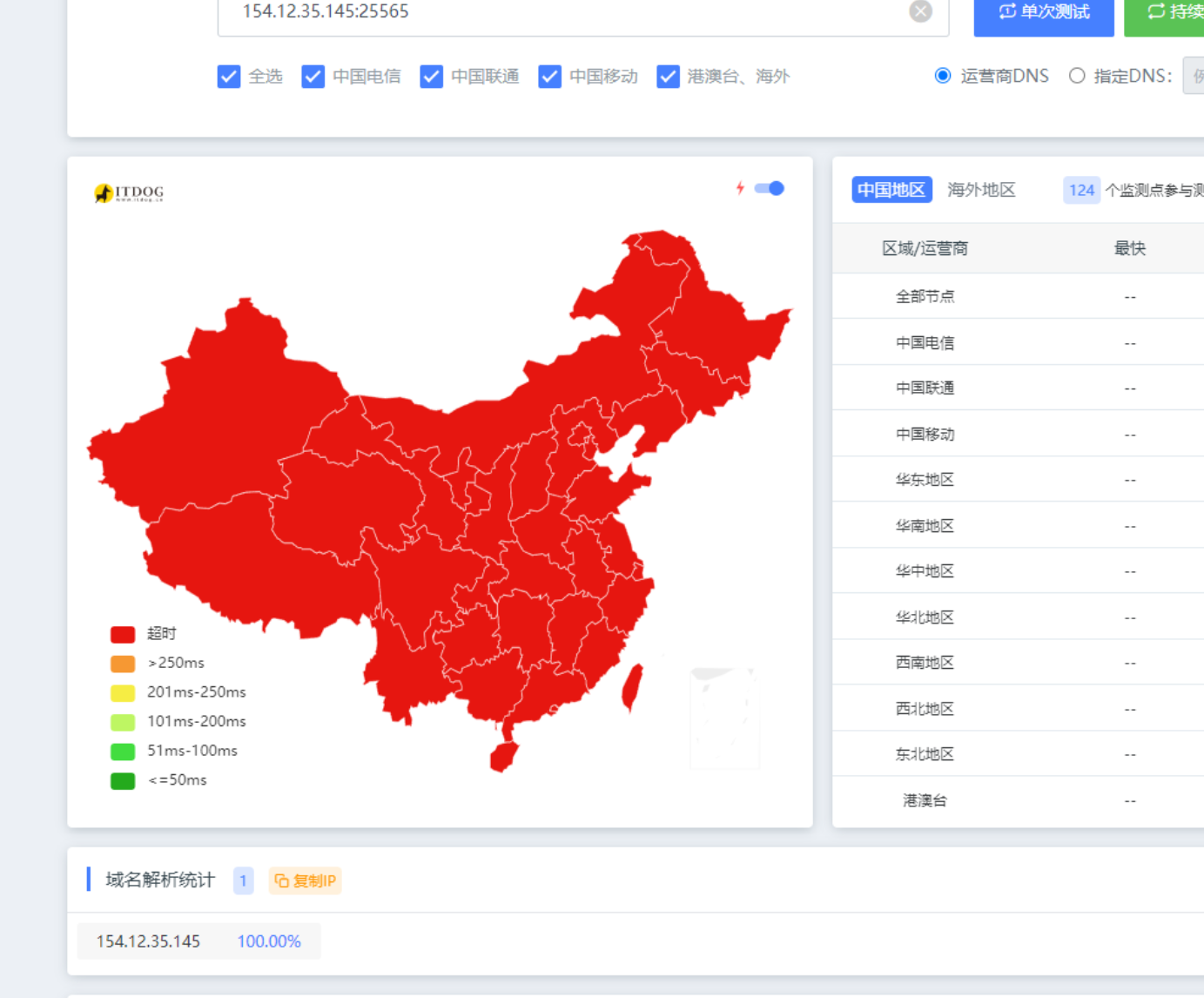
Task: Toggle the map animation switch
Action: [769, 188]
